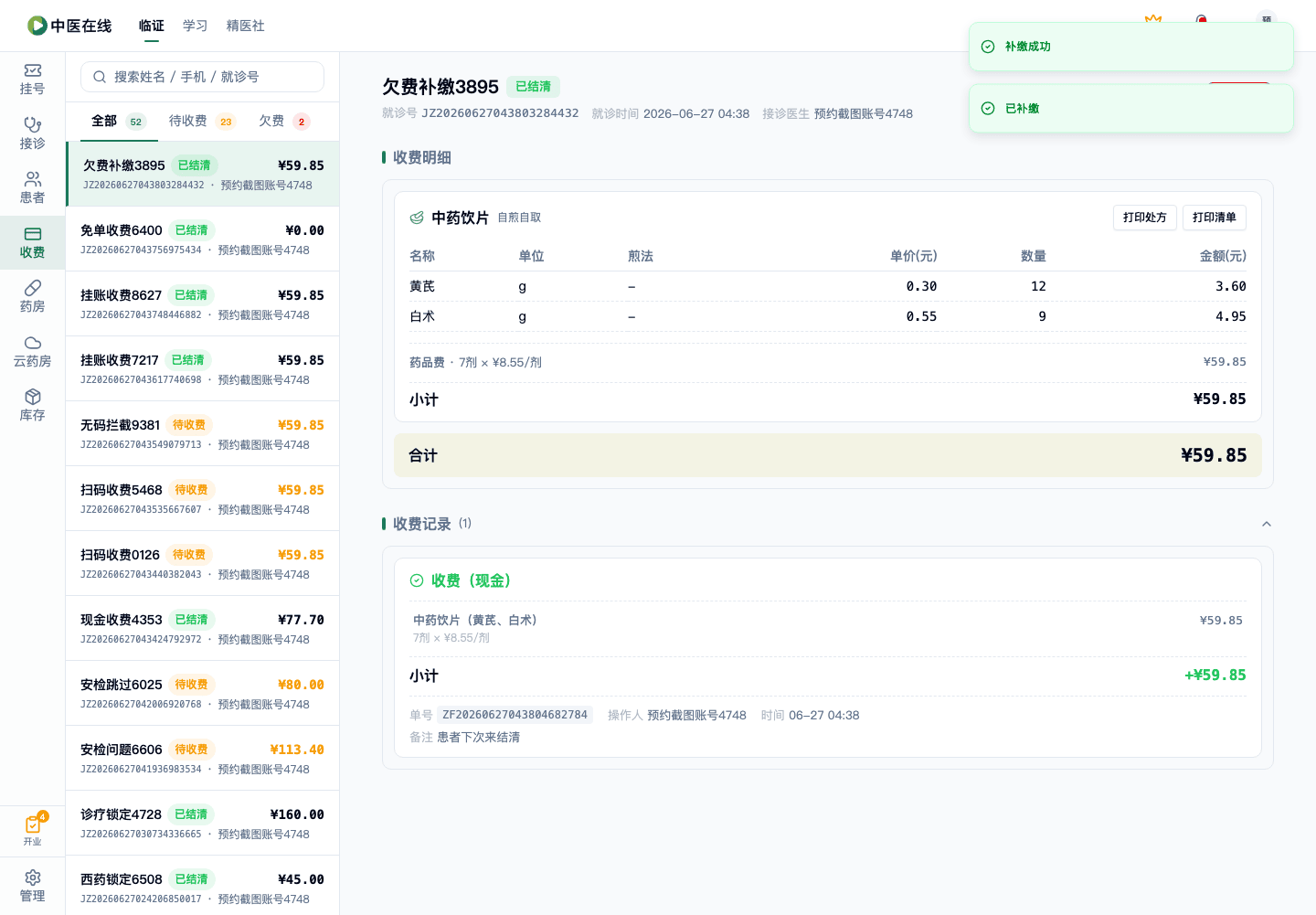The width and height of the screenshot is (1316, 915).
Task: Open the 无码拦截9381 record
Action: 203,433
